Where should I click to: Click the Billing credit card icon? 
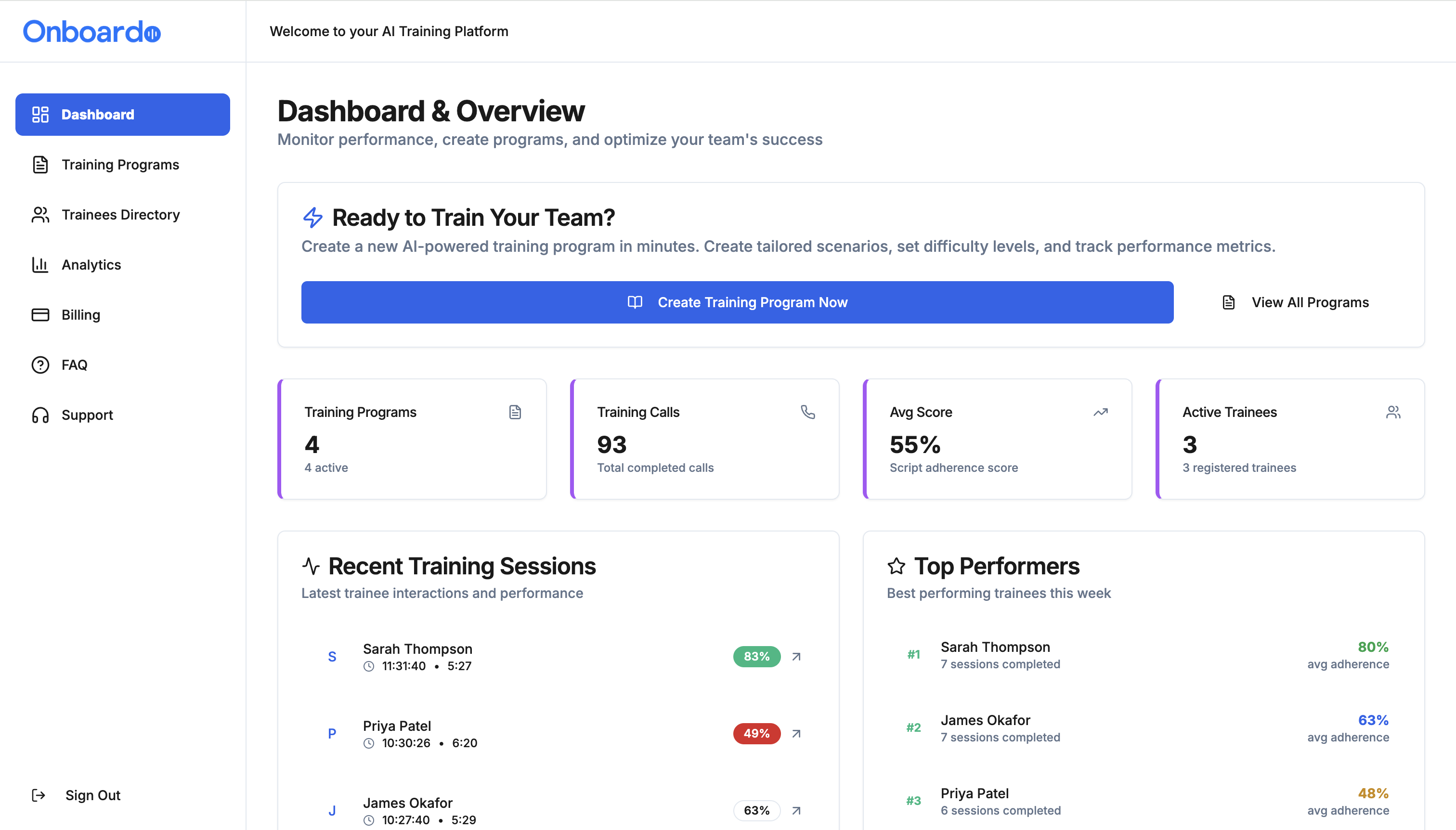tap(40, 315)
